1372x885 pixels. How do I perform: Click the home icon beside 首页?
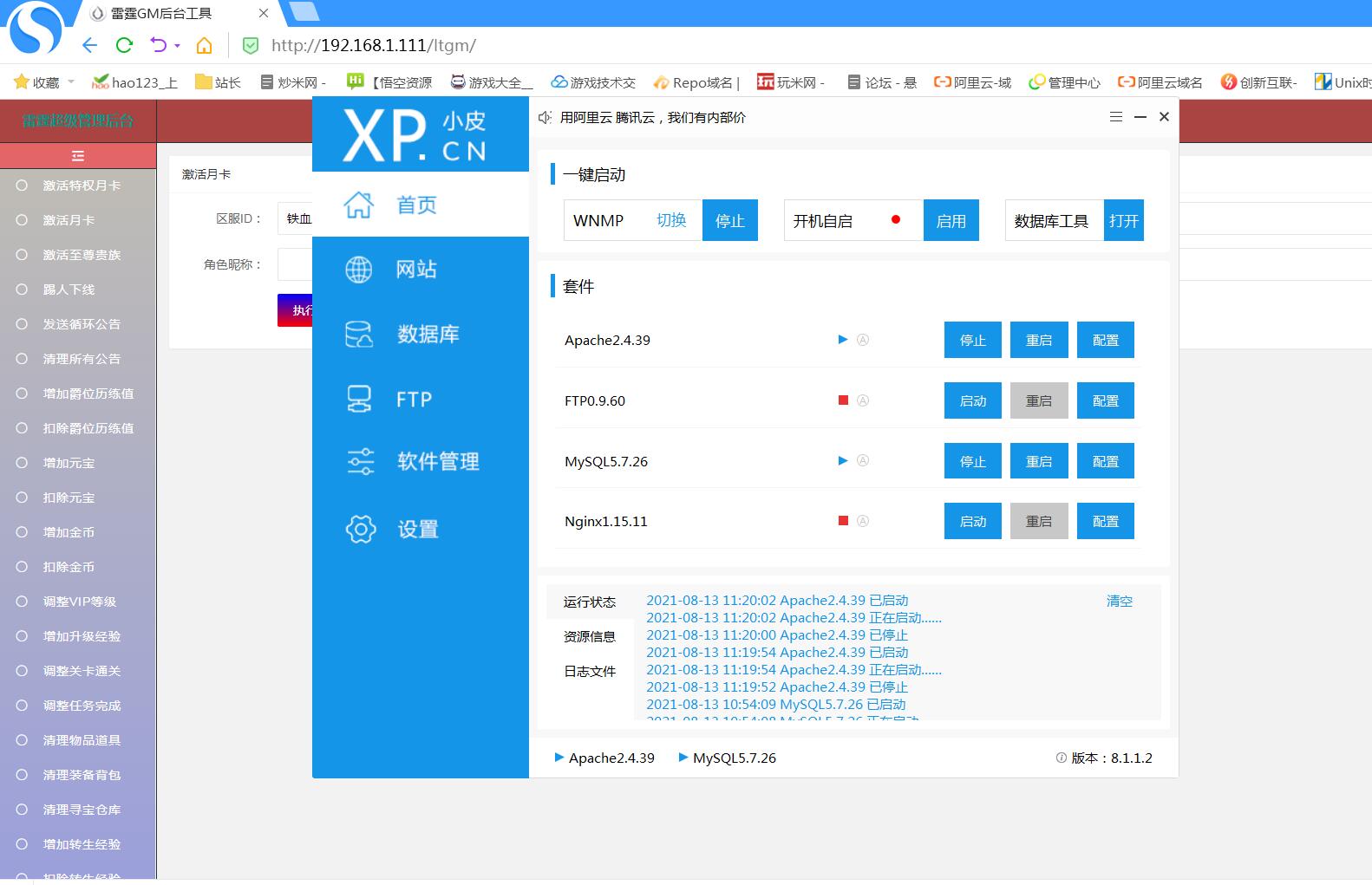(x=358, y=205)
